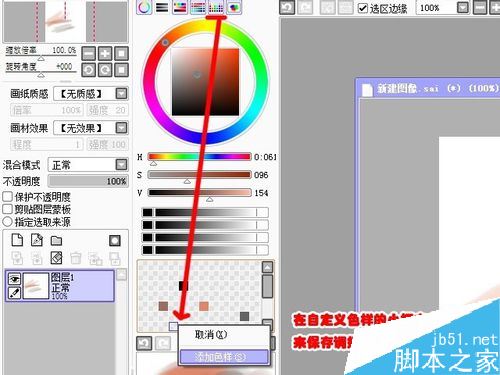Click the scratchpad redo icon below swatches

point(163,343)
